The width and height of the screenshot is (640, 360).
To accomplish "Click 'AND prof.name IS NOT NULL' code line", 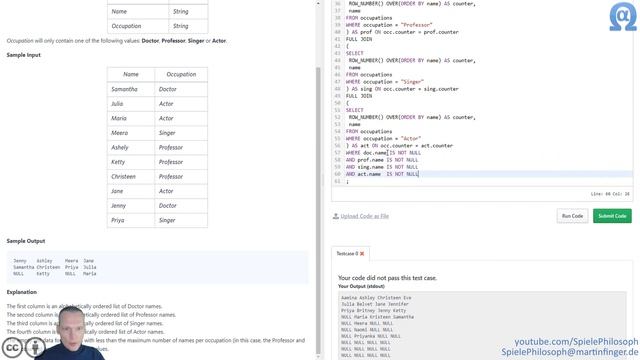I will [382, 160].
